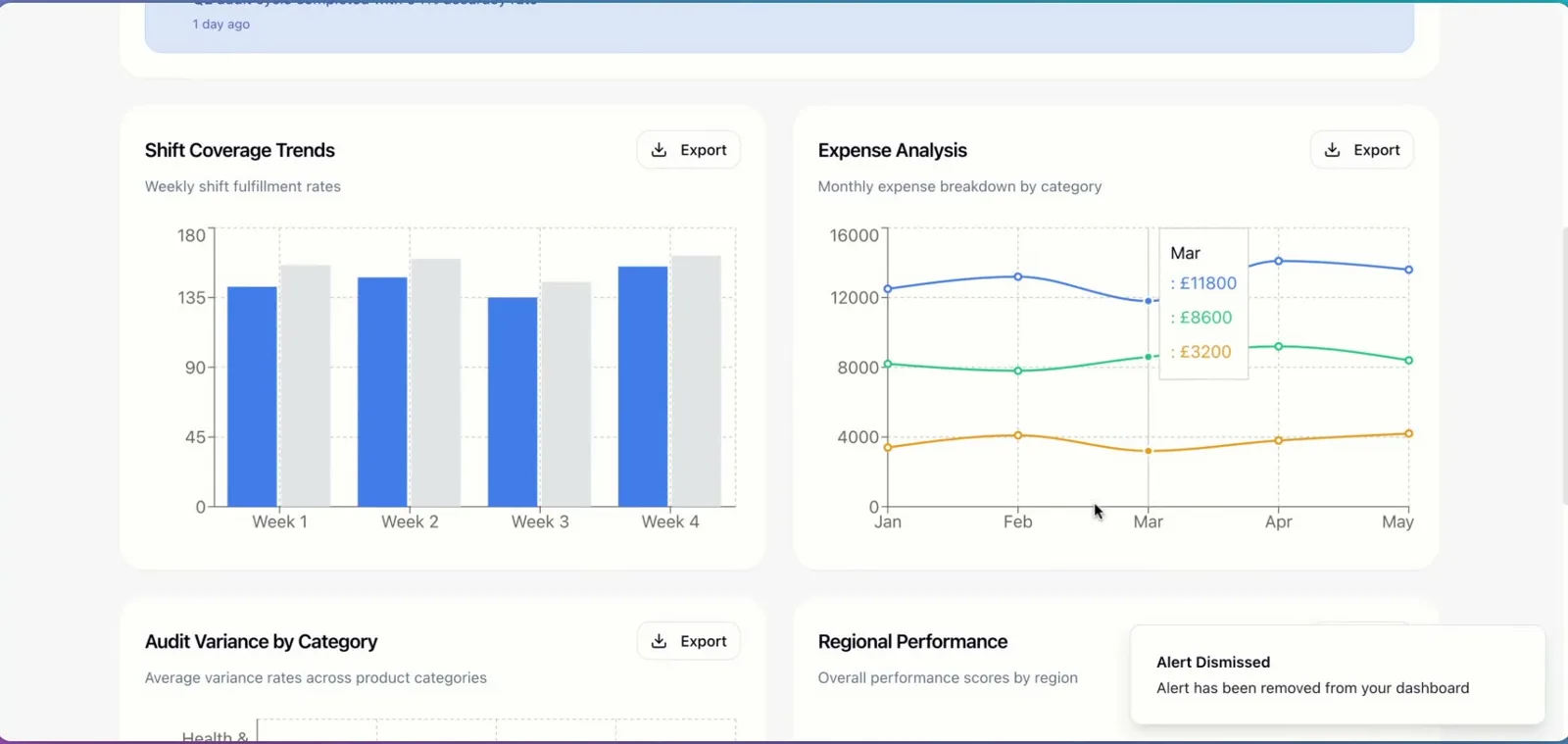This screenshot has height=744, width=1568.
Task: Click the page's vertical scrollbar thumb
Action: [1564, 366]
